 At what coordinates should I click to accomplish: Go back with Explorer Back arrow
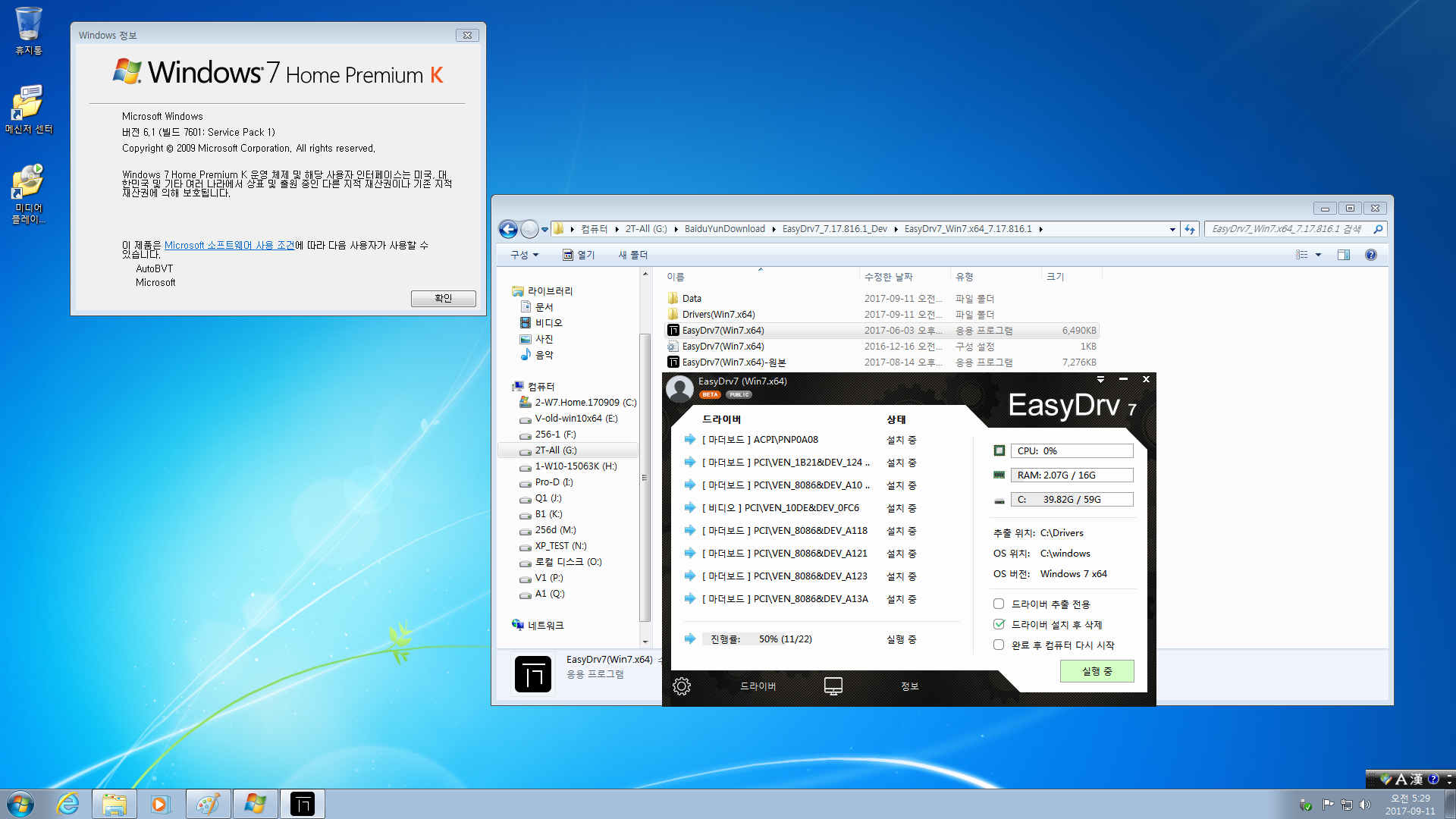coord(508,228)
